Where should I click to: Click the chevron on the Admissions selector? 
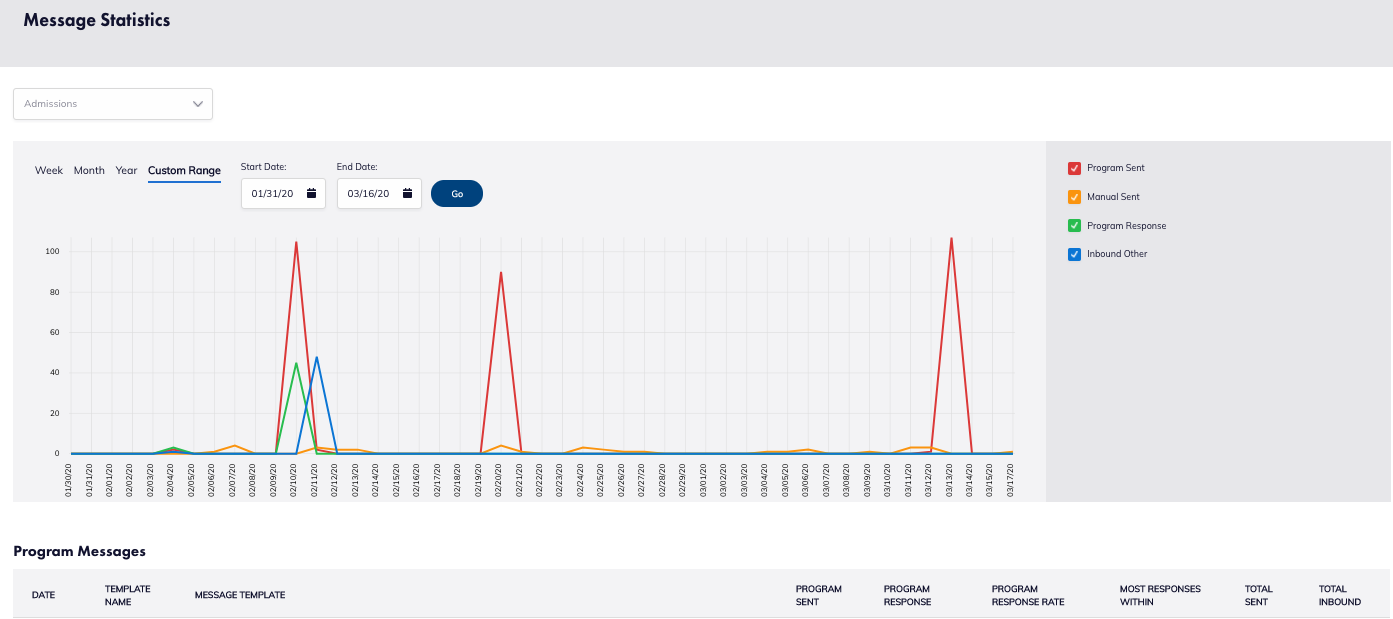[198, 103]
